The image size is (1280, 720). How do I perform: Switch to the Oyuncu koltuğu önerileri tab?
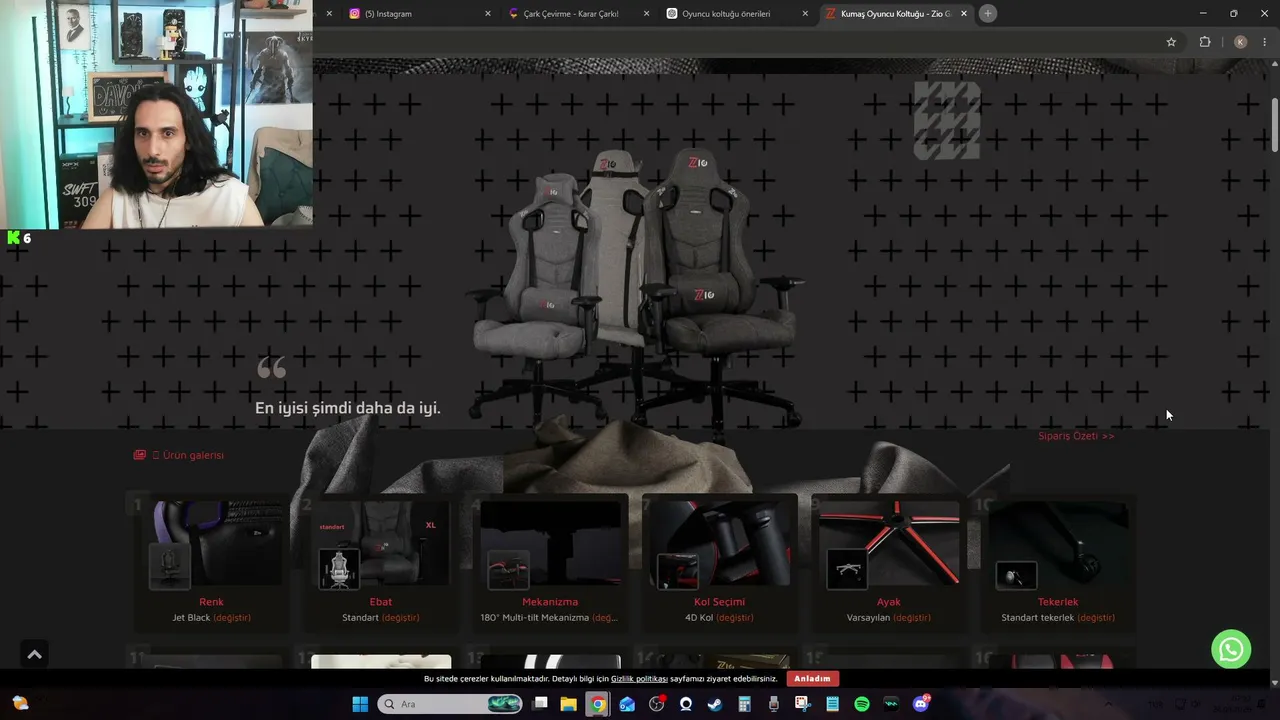pos(737,14)
